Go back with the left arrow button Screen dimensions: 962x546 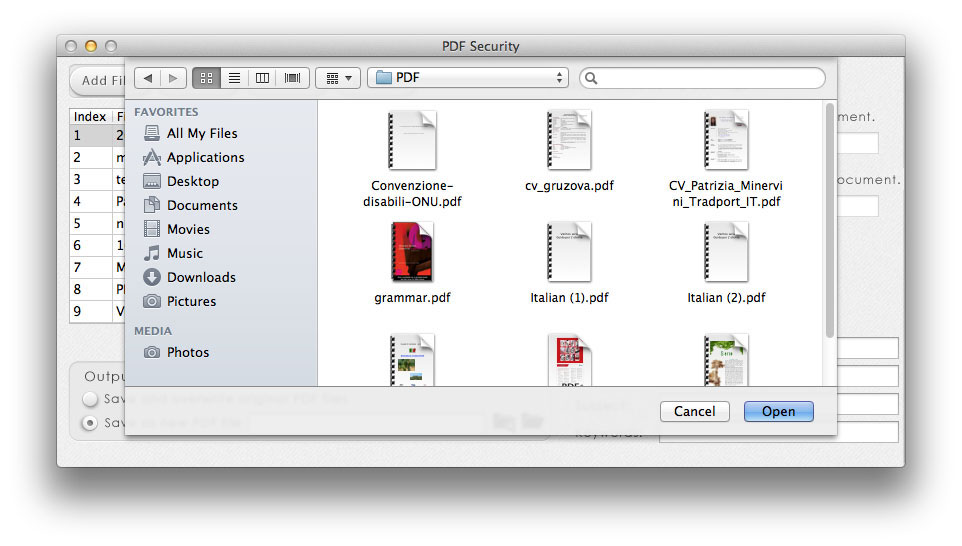tap(148, 78)
